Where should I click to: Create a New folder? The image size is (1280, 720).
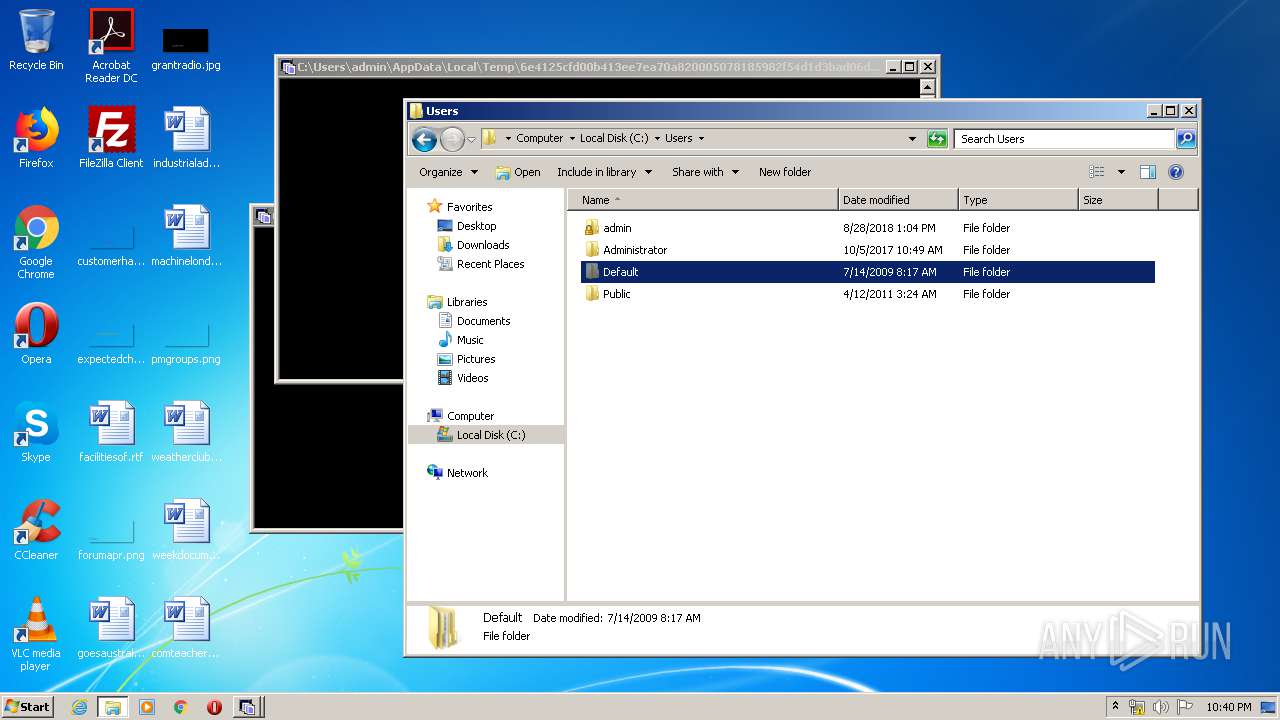tap(785, 172)
